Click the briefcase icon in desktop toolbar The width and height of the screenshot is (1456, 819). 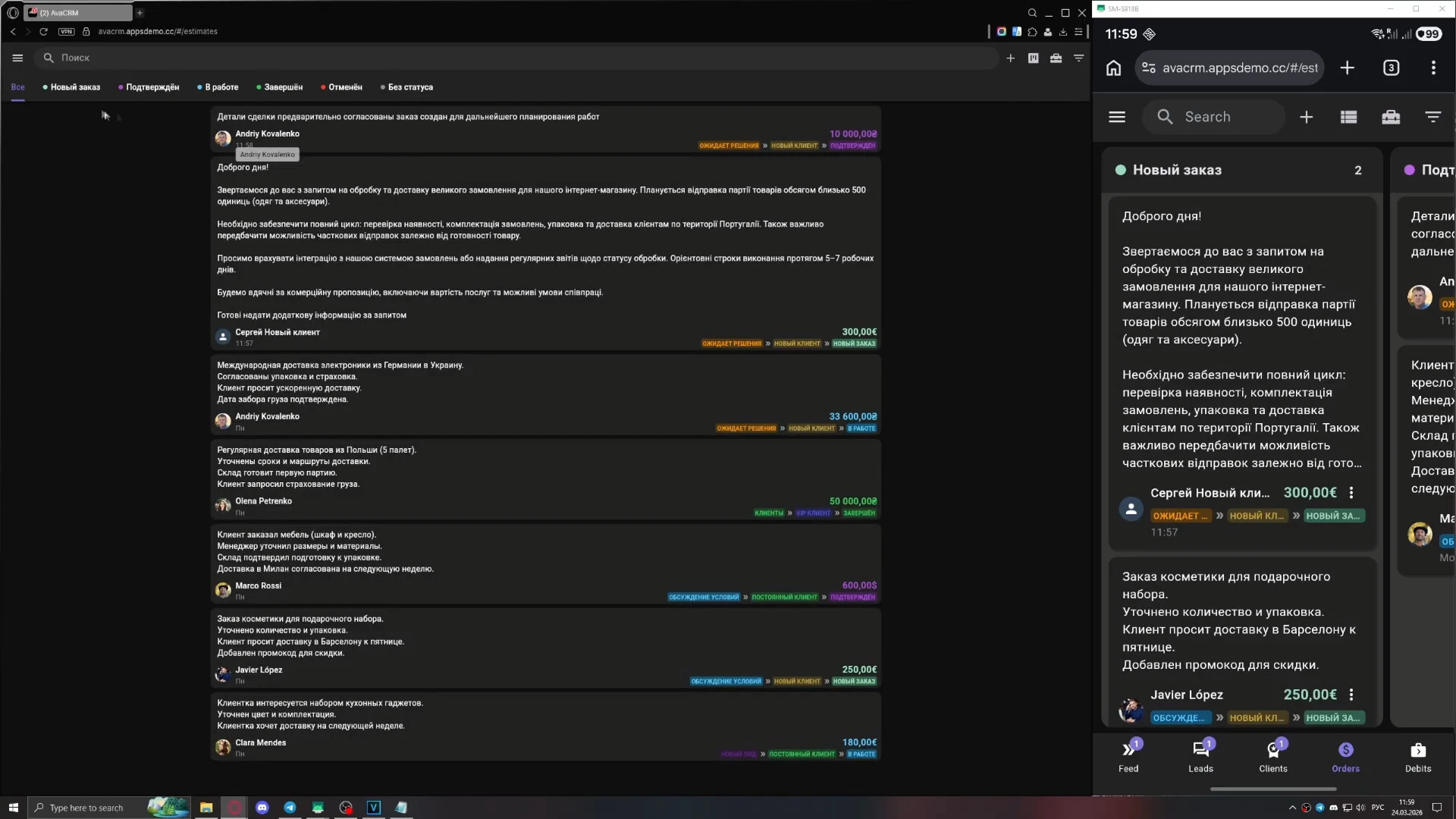1056,58
